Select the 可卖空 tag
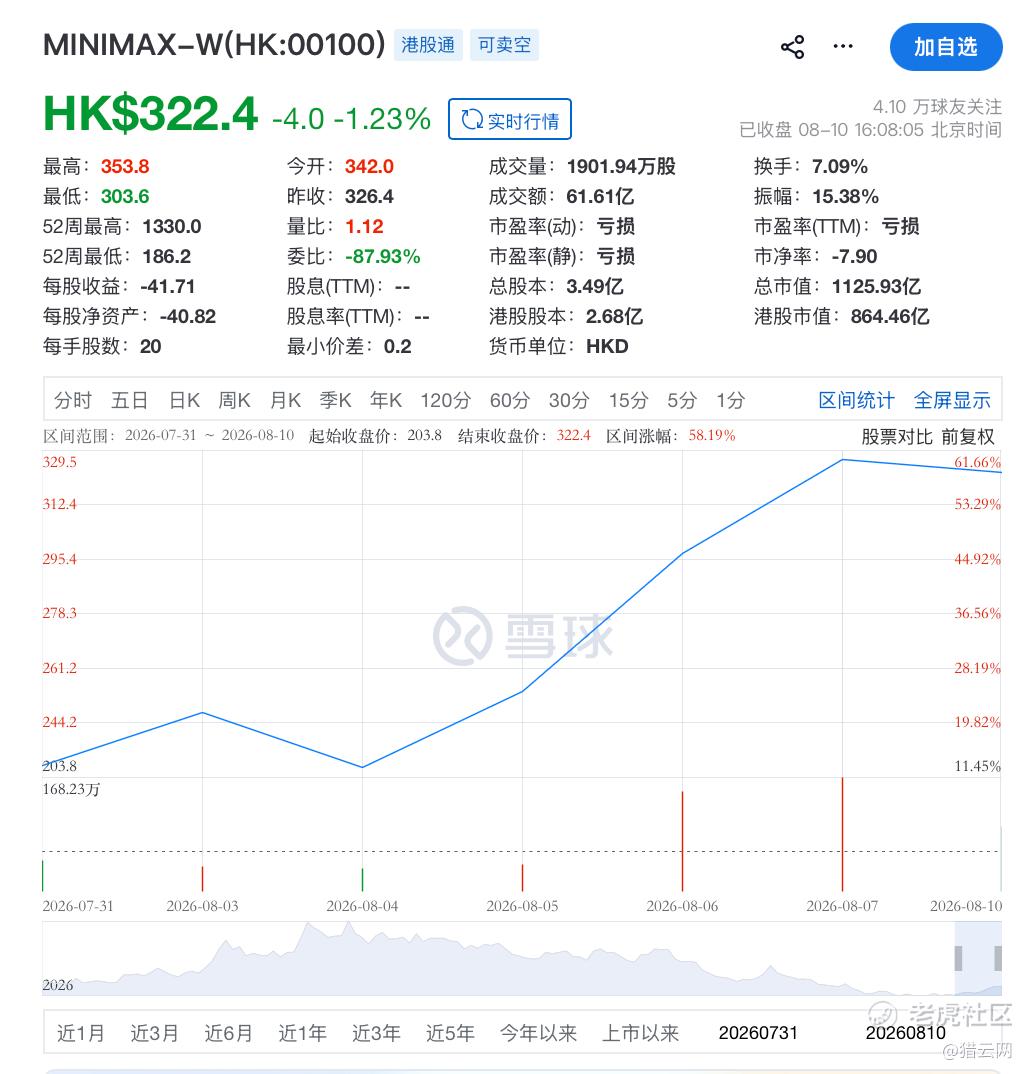This screenshot has width=1032, height=1074. pyautogui.click(x=504, y=45)
